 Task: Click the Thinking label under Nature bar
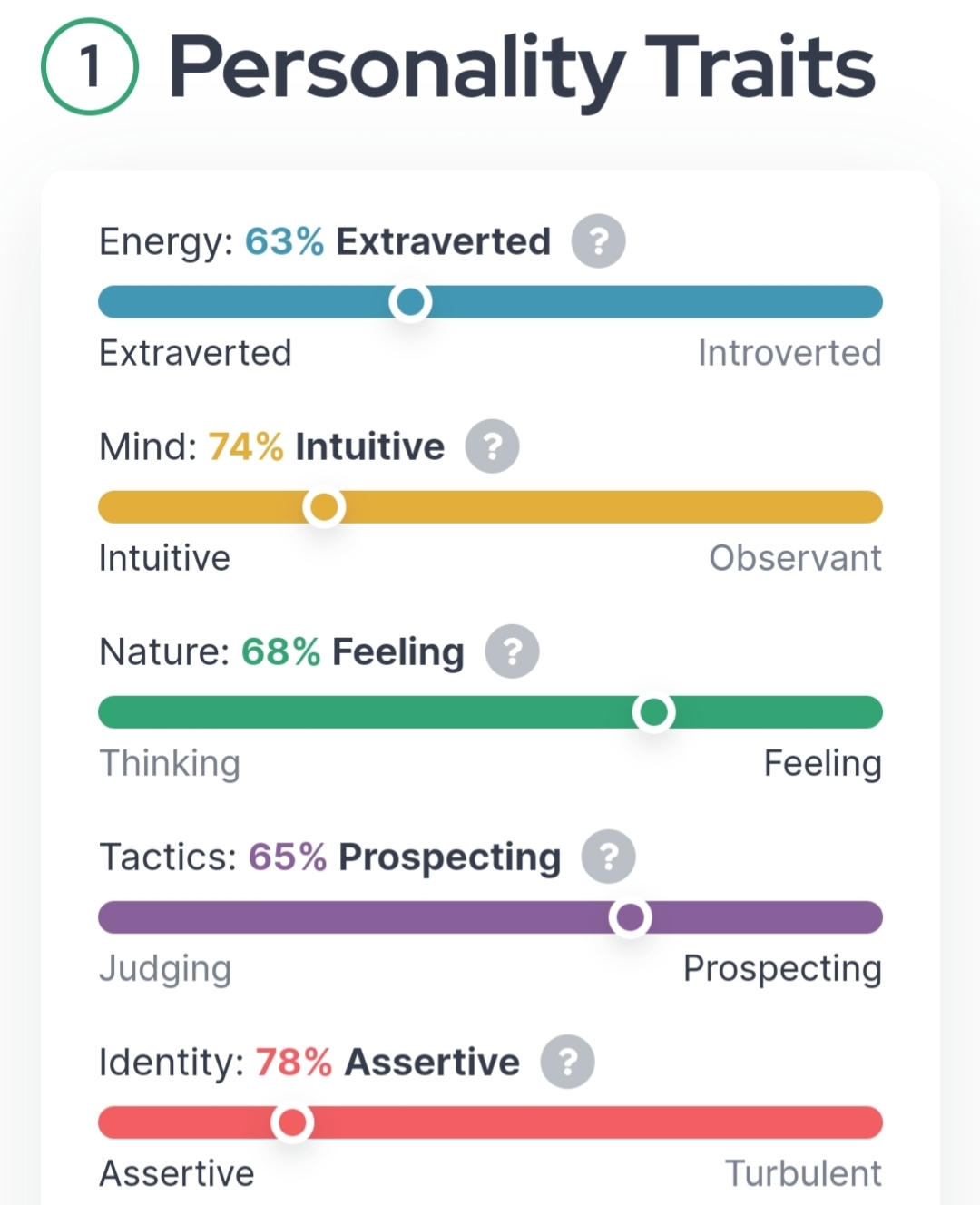point(170,763)
